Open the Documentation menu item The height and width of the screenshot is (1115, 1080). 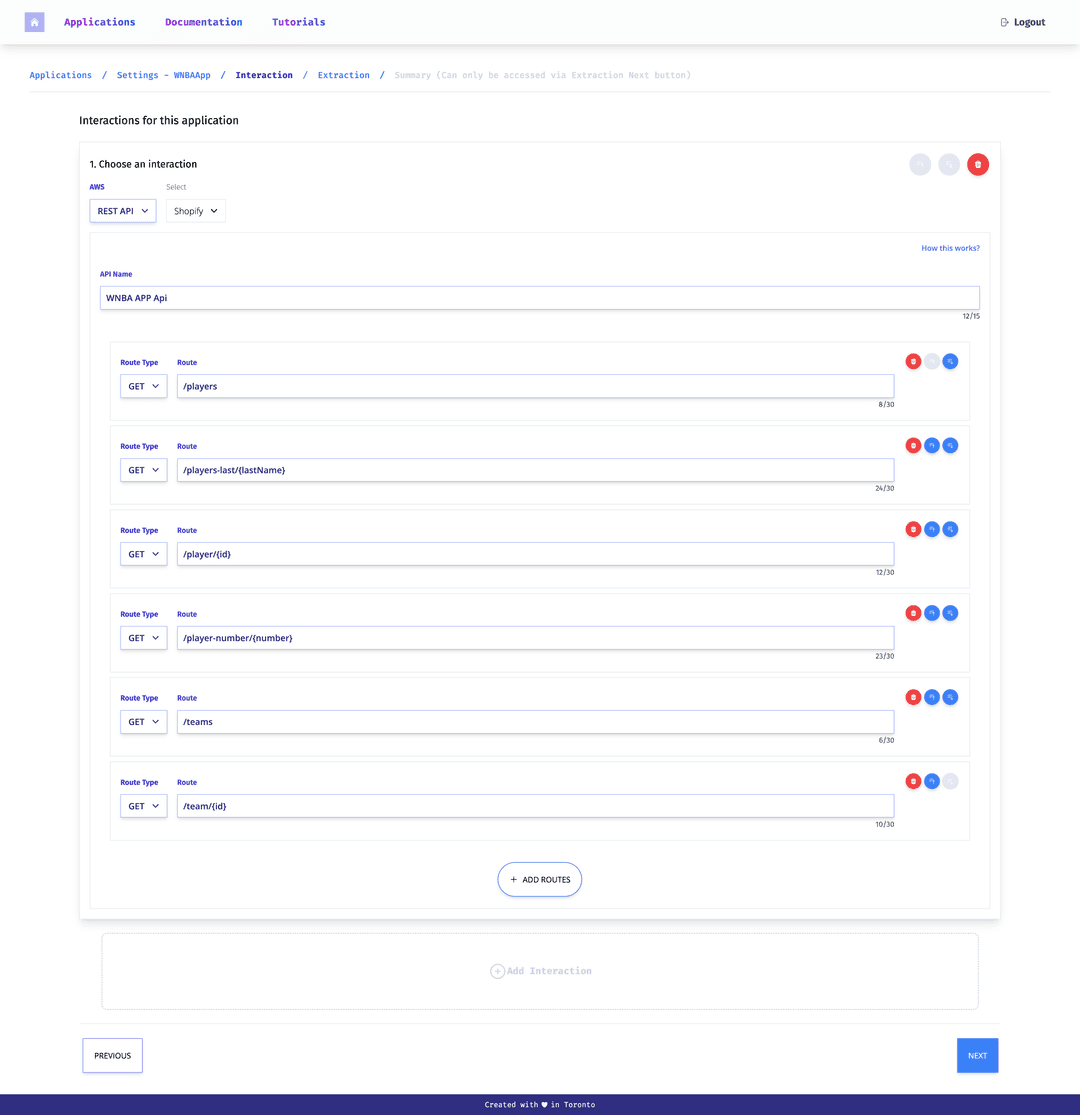[203, 22]
